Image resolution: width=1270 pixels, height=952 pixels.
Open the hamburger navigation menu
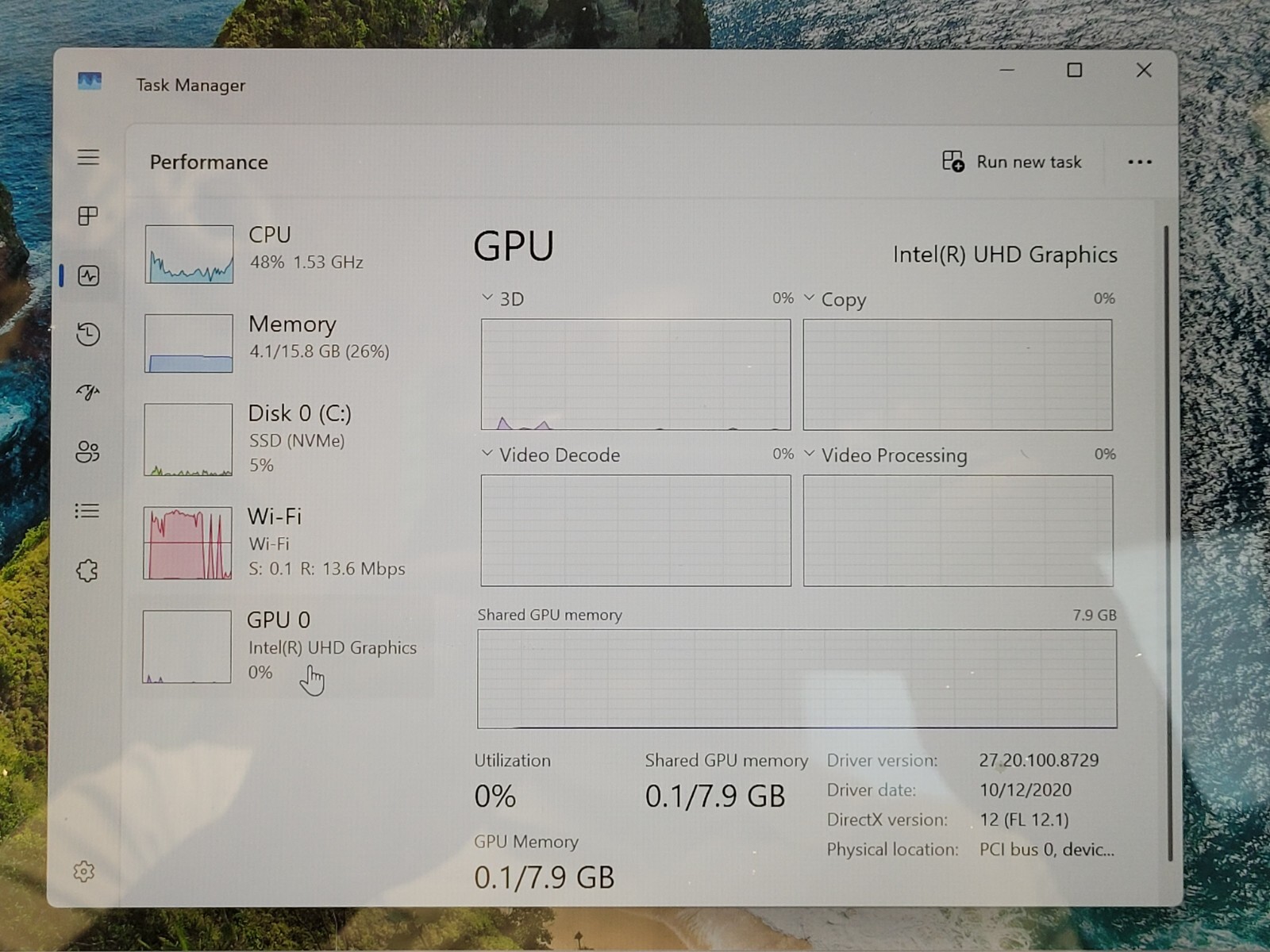pyautogui.click(x=88, y=157)
